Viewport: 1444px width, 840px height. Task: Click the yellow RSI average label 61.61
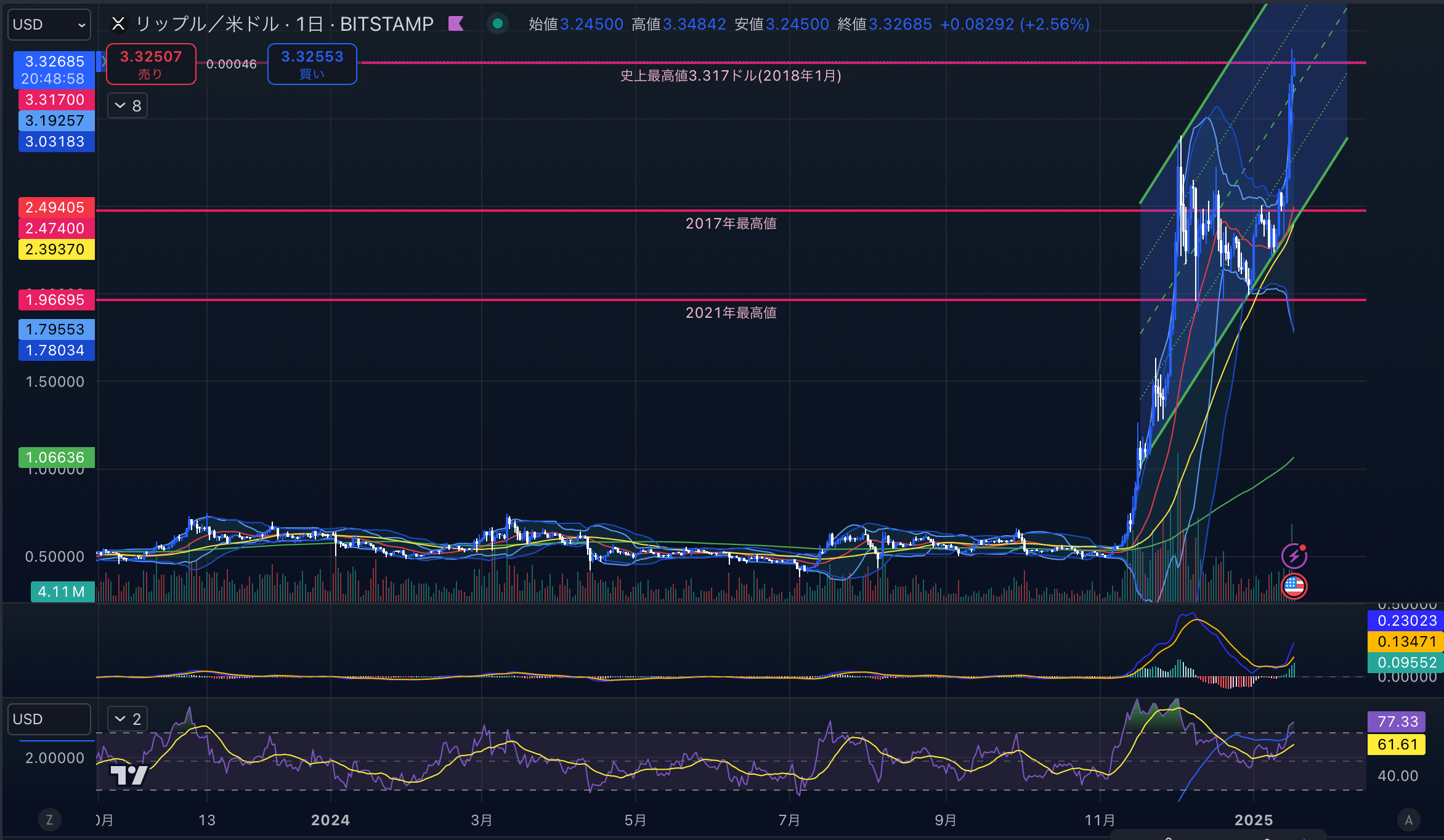(x=1397, y=745)
